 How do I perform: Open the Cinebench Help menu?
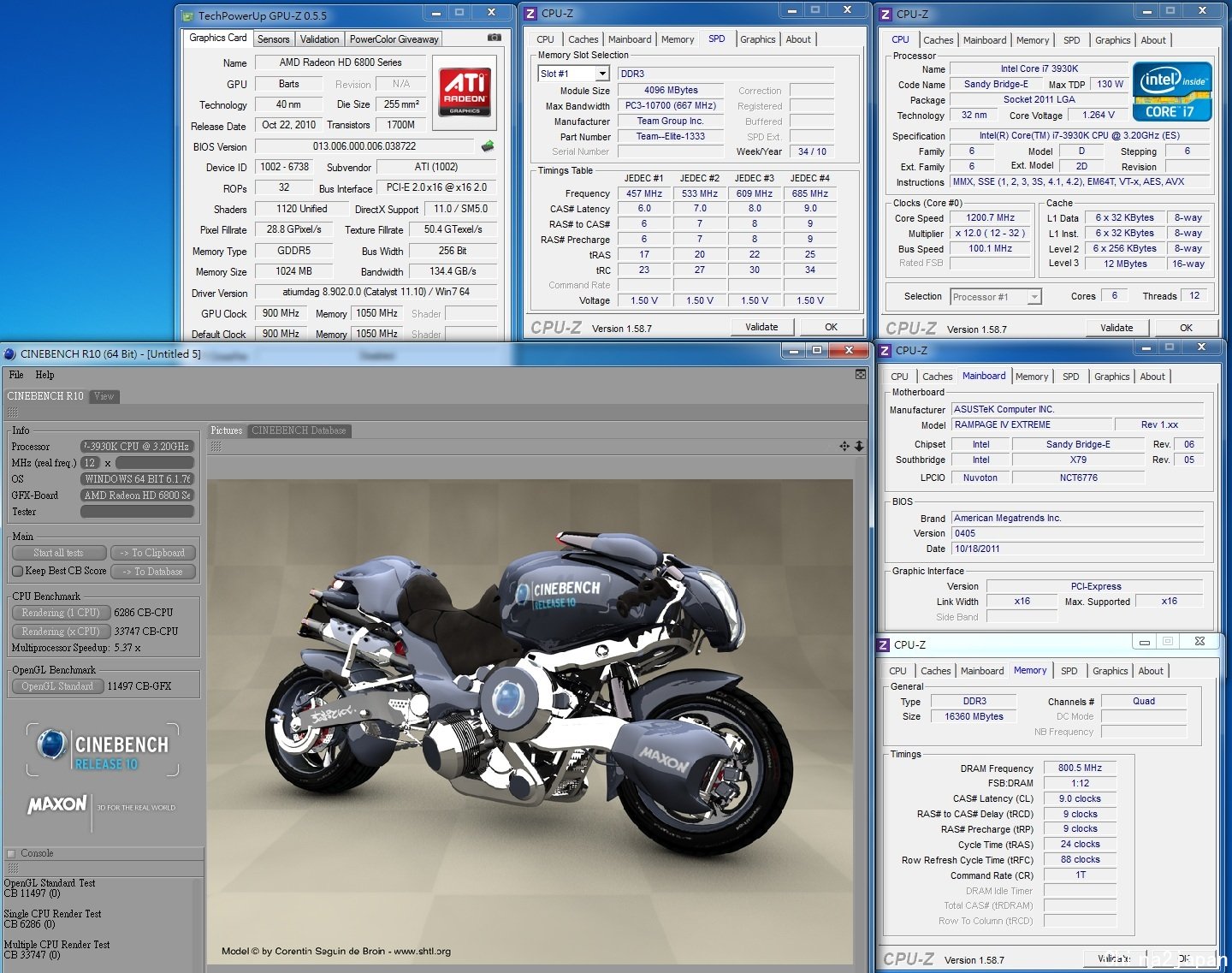pyautogui.click(x=44, y=375)
